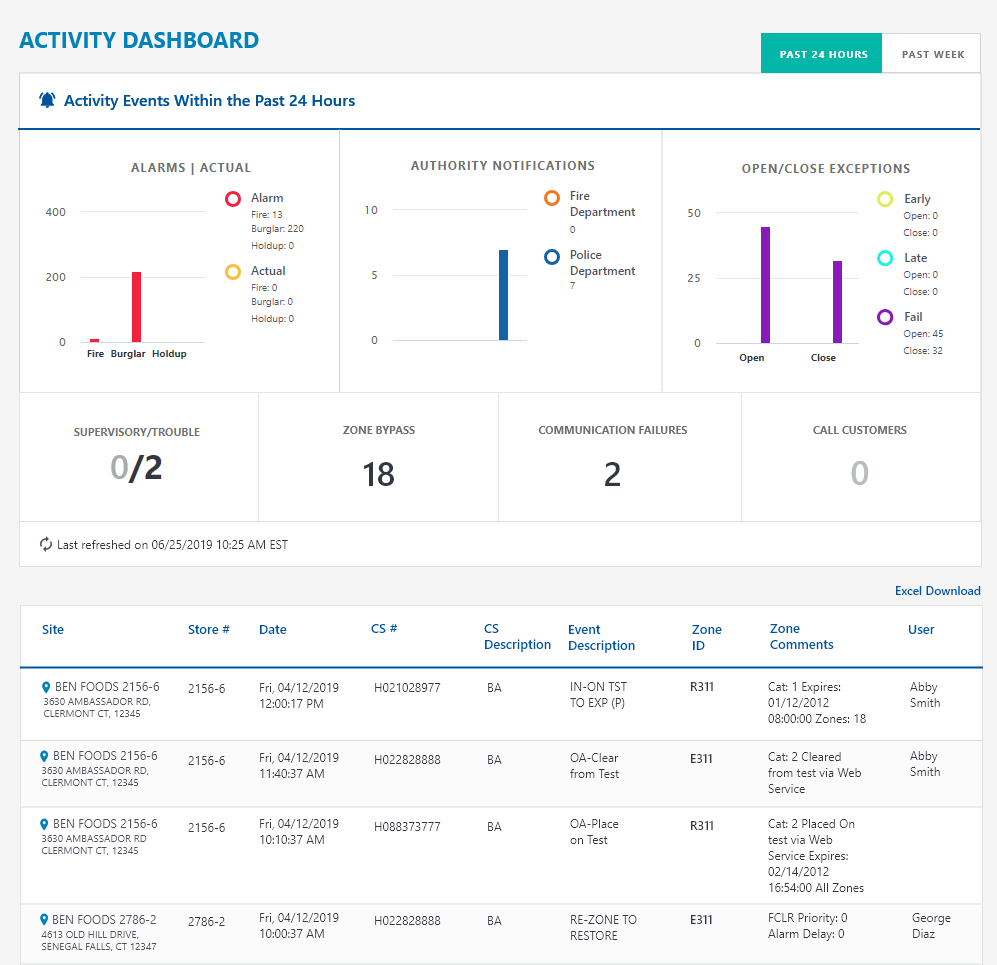The height and width of the screenshot is (965, 997).
Task: Click the red Burglar alarm bar
Action: coord(136,307)
